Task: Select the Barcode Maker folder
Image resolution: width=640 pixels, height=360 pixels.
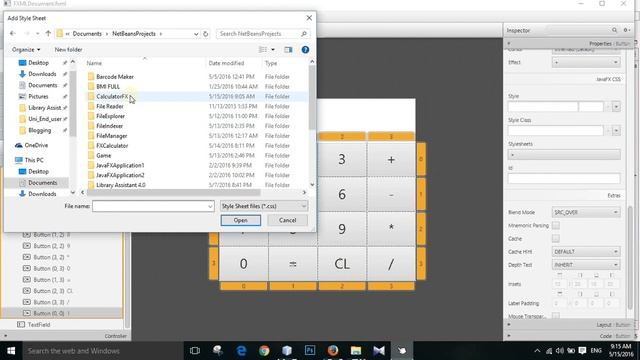Action: pos(115,77)
